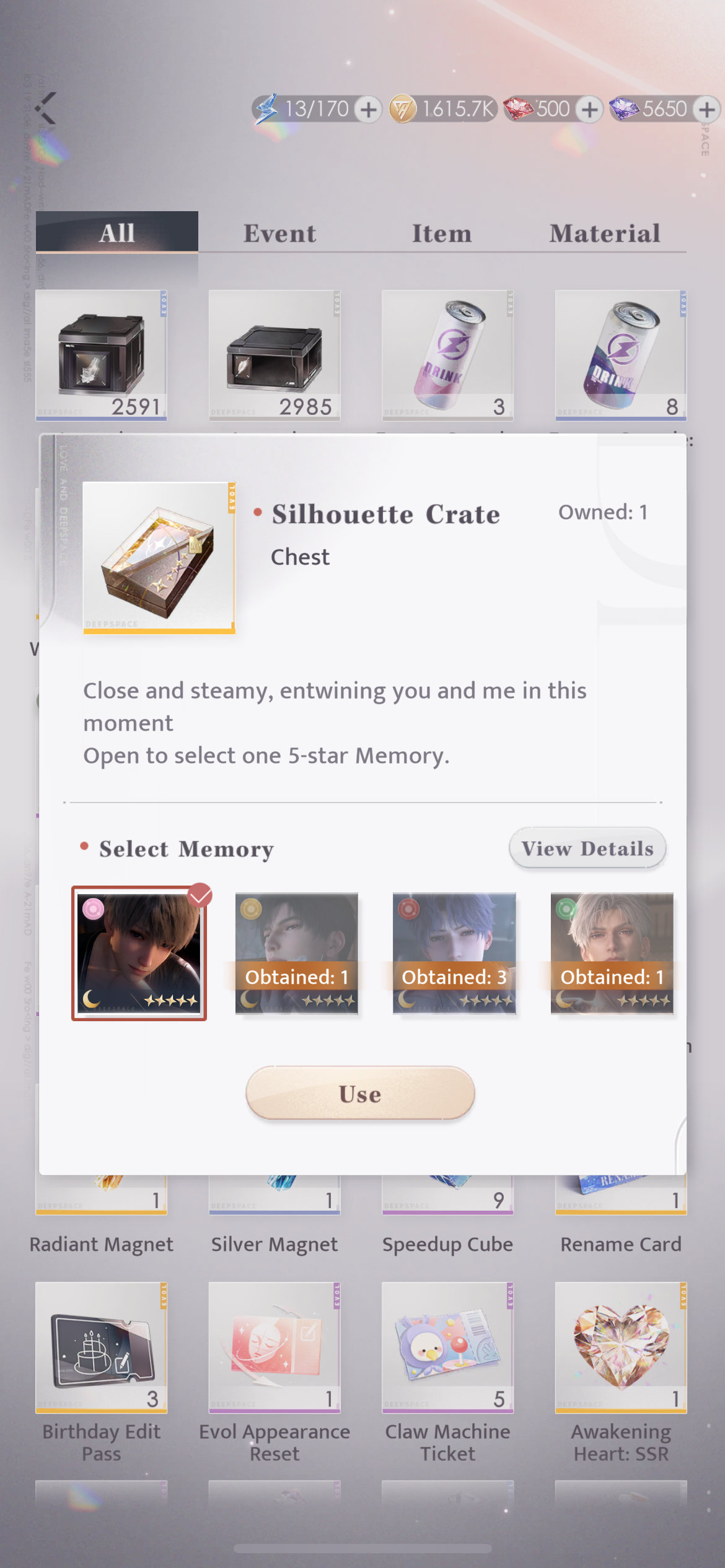Switch to the Material tab
The height and width of the screenshot is (1568, 725).
pyautogui.click(x=605, y=233)
